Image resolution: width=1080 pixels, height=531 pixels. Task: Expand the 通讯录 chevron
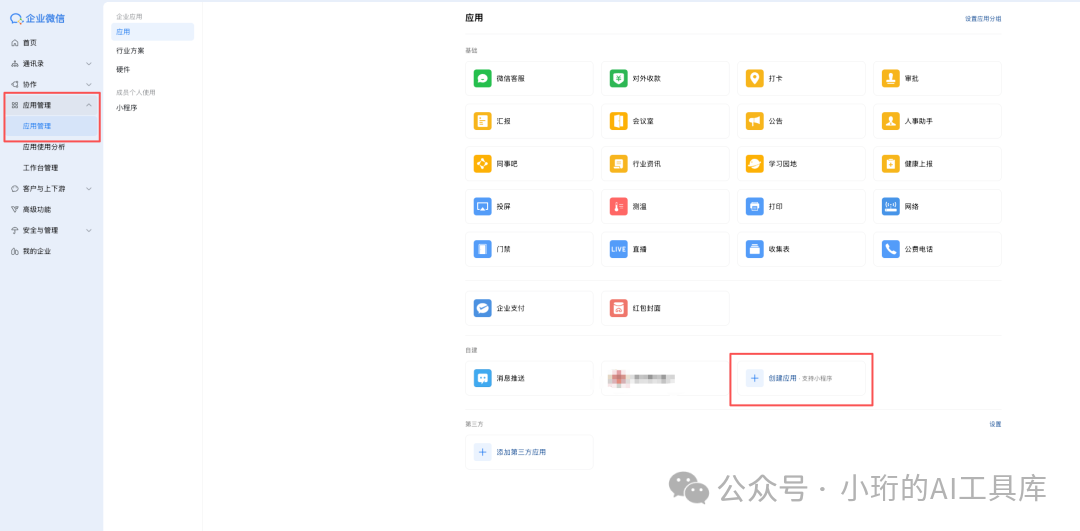tap(89, 63)
